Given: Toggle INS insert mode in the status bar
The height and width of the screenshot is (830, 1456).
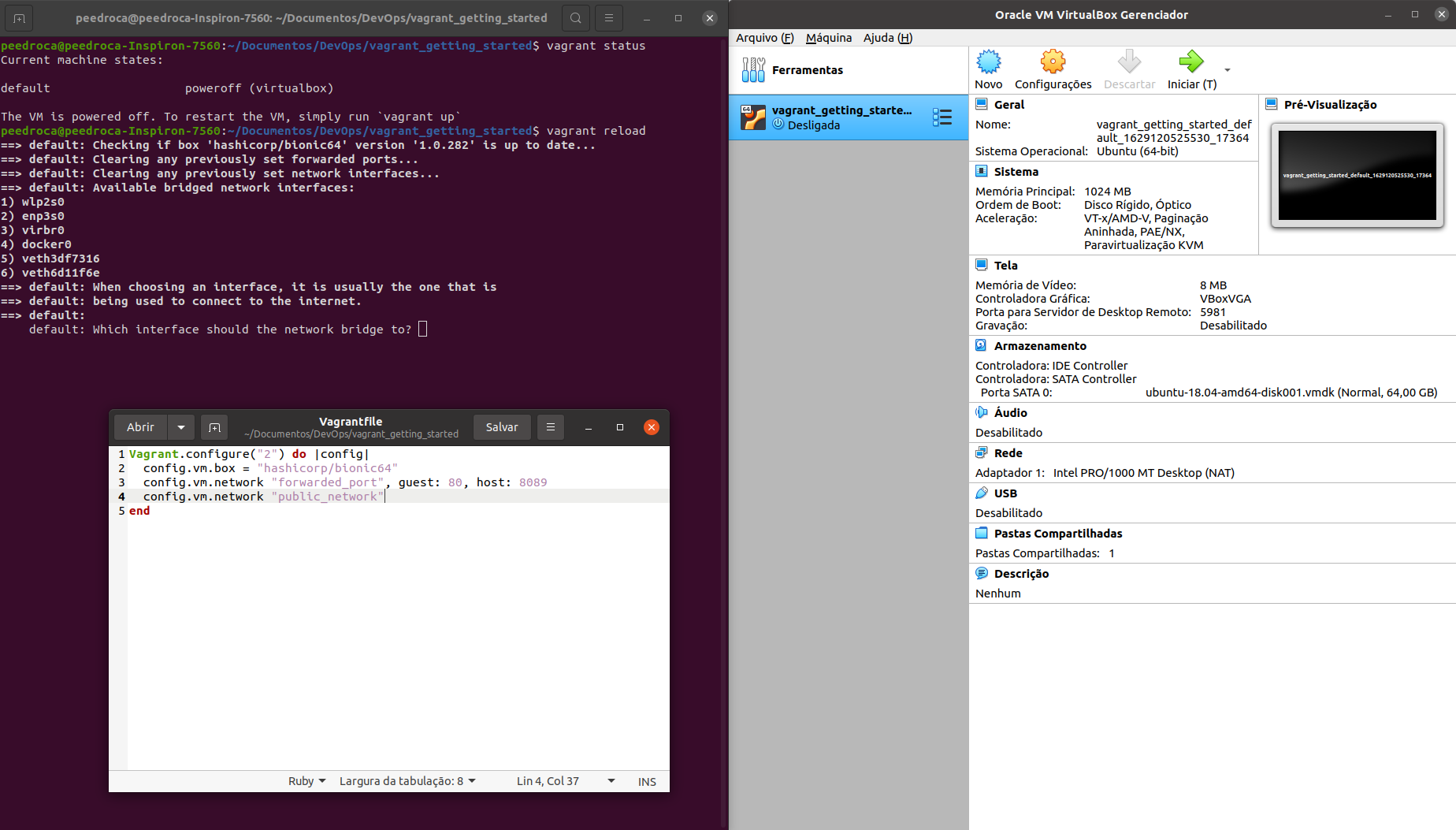Looking at the screenshot, I should point(647,782).
